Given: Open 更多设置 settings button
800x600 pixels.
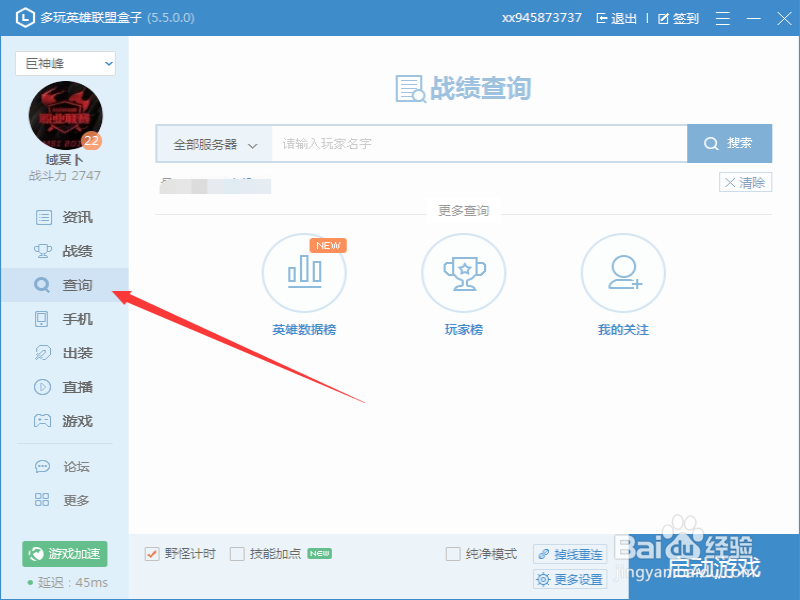Looking at the screenshot, I should pos(570,579).
